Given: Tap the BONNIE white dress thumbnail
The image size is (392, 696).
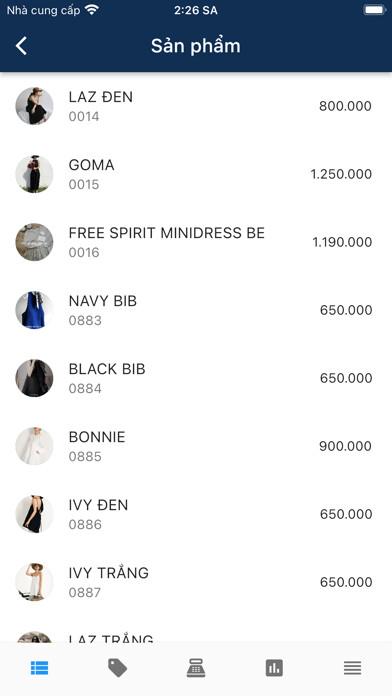Looking at the screenshot, I should coord(34,446).
